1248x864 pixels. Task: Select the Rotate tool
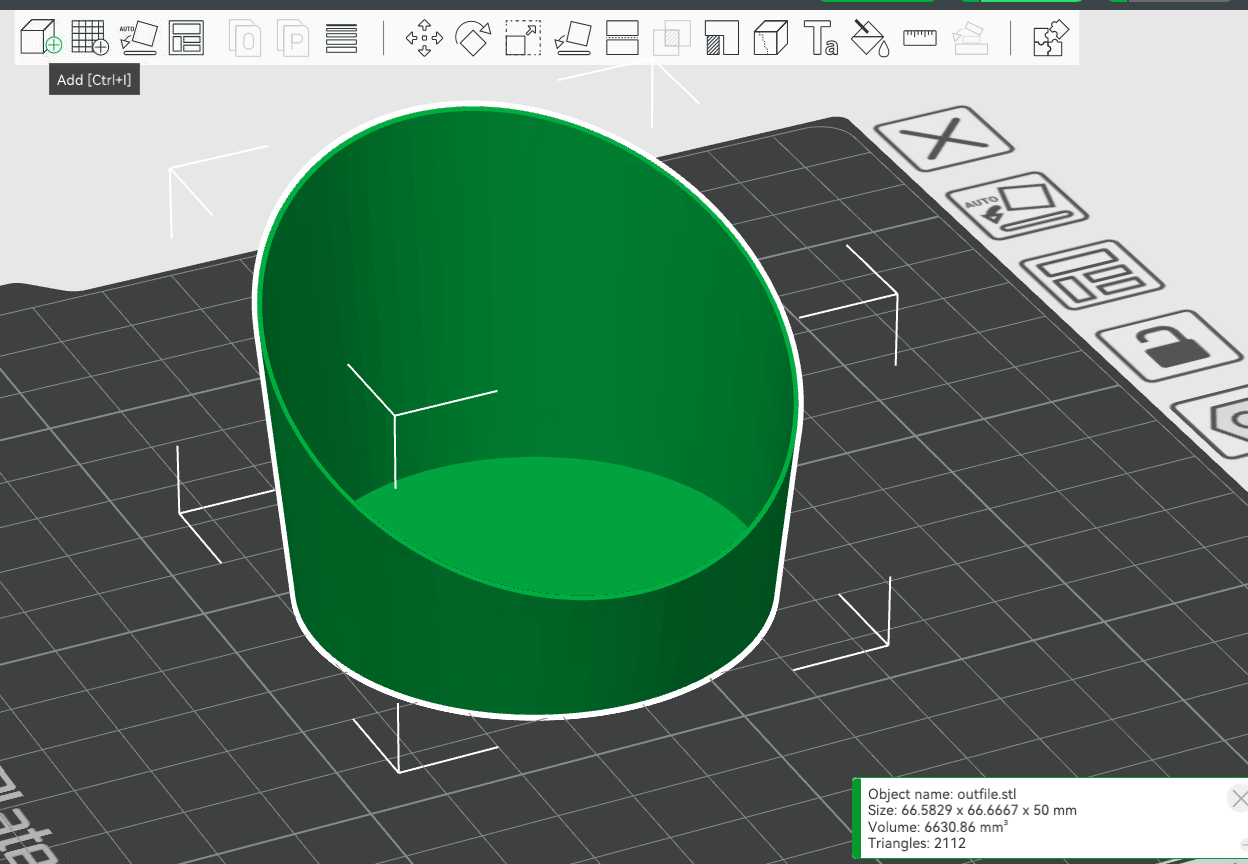pyautogui.click(x=473, y=38)
